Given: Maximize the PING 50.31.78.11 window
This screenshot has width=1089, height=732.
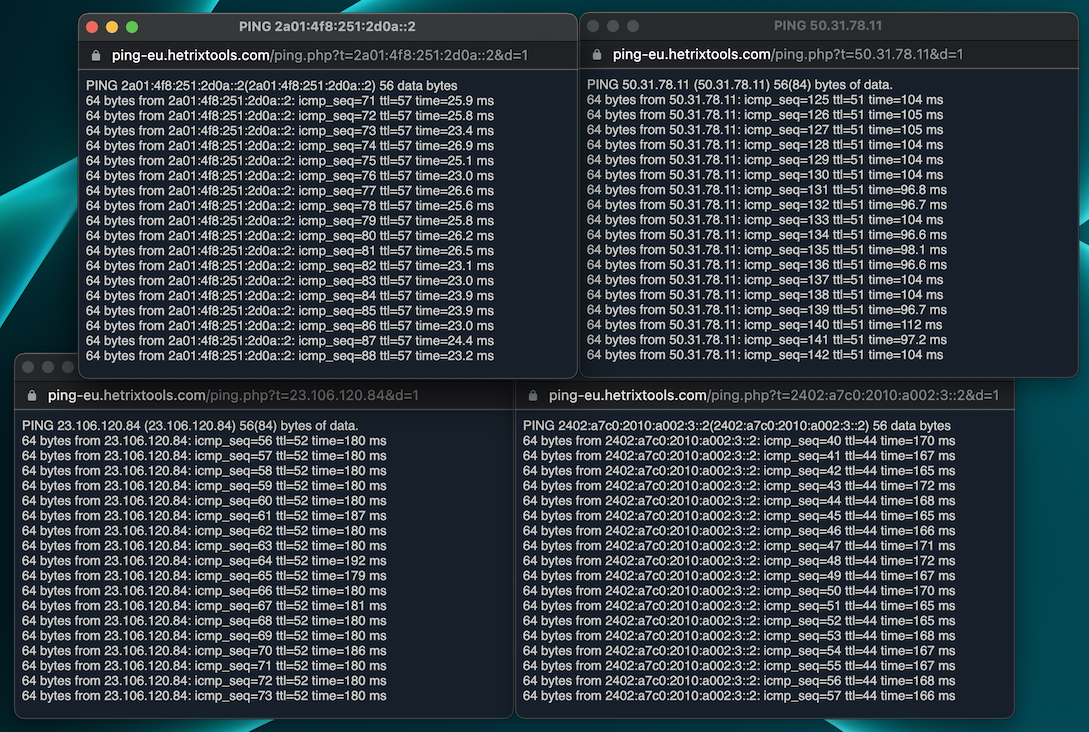Looking at the screenshot, I should pyautogui.click(x=633, y=26).
